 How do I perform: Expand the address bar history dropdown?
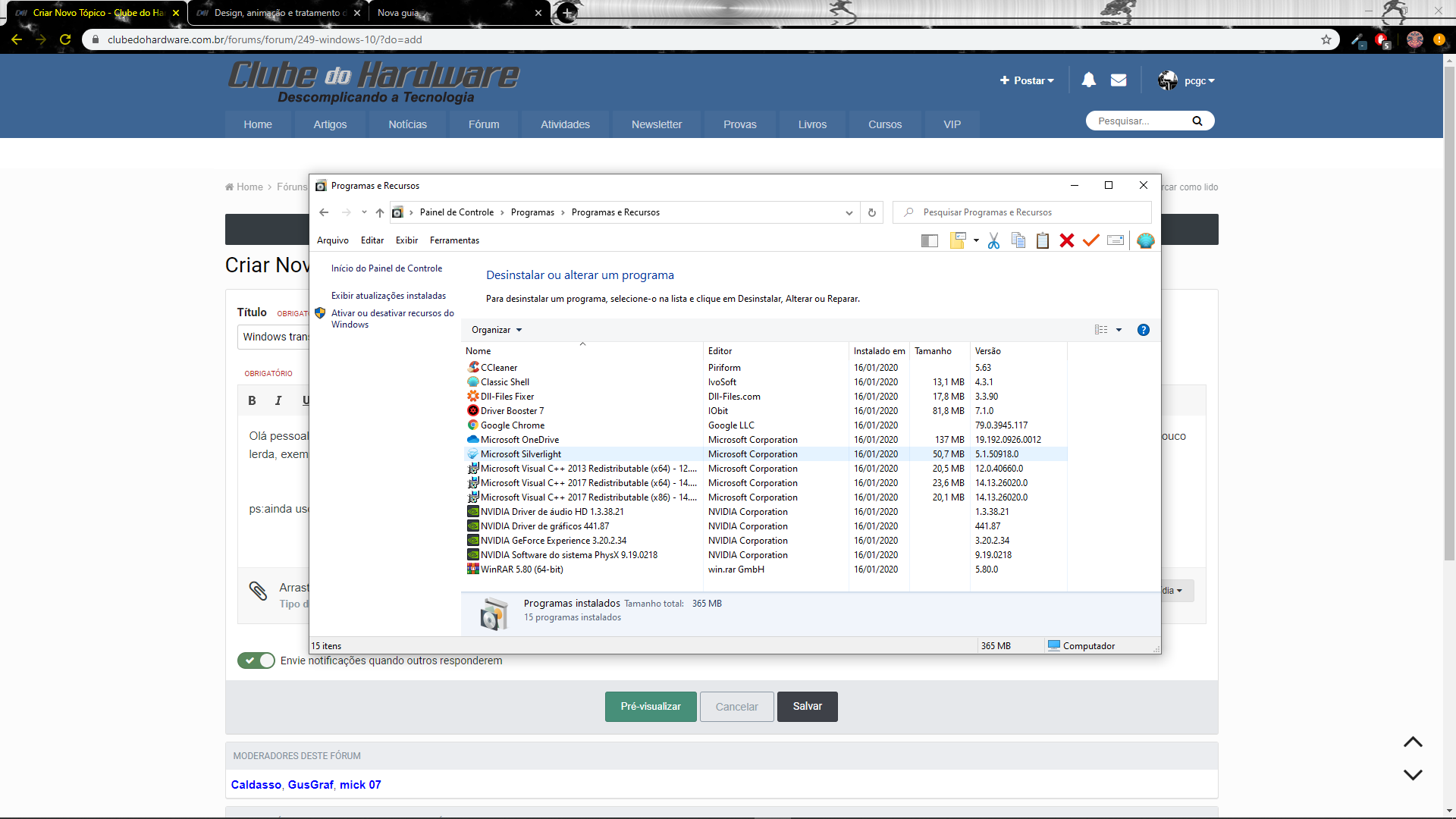click(849, 213)
